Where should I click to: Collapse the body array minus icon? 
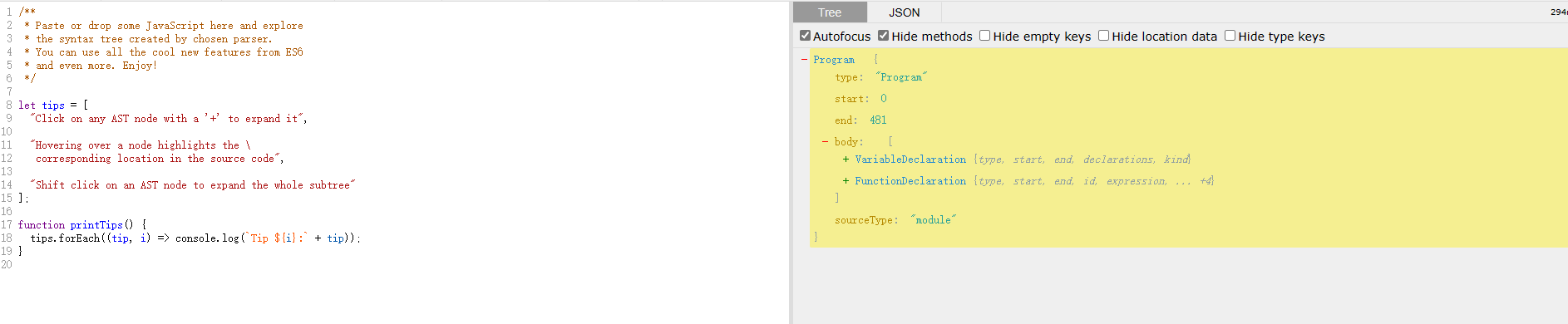[x=825, y=142]
